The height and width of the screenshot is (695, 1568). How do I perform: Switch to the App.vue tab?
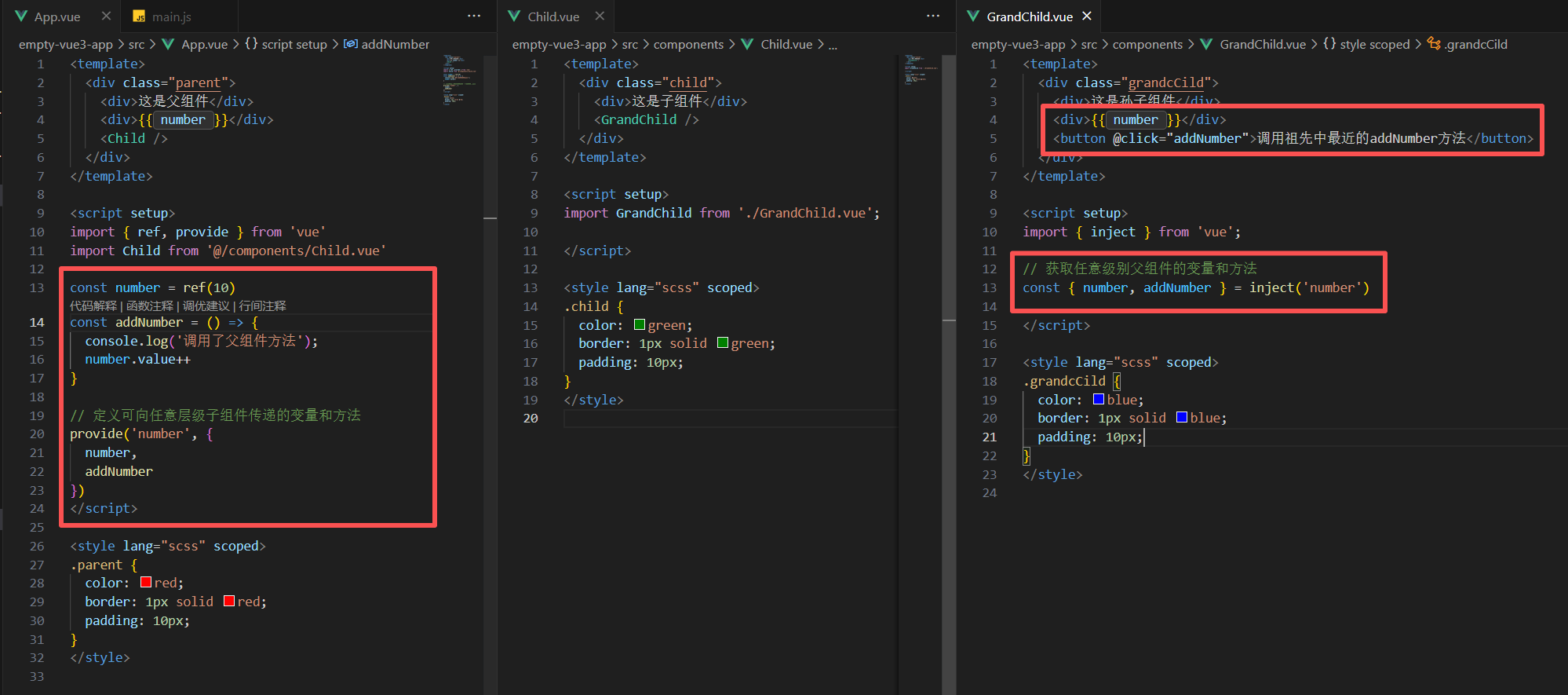pos(57,16)
